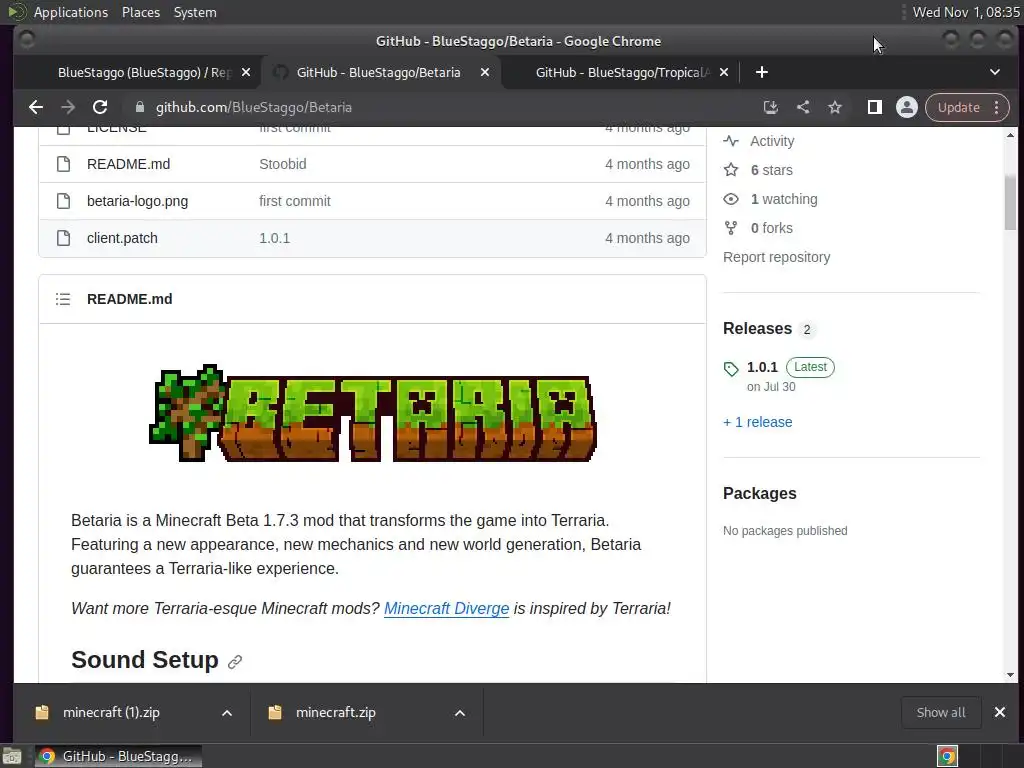Click the Sound Setup anchor link icon
The height and width of the screenshot is (768, 1024).
tap(235, 662)
